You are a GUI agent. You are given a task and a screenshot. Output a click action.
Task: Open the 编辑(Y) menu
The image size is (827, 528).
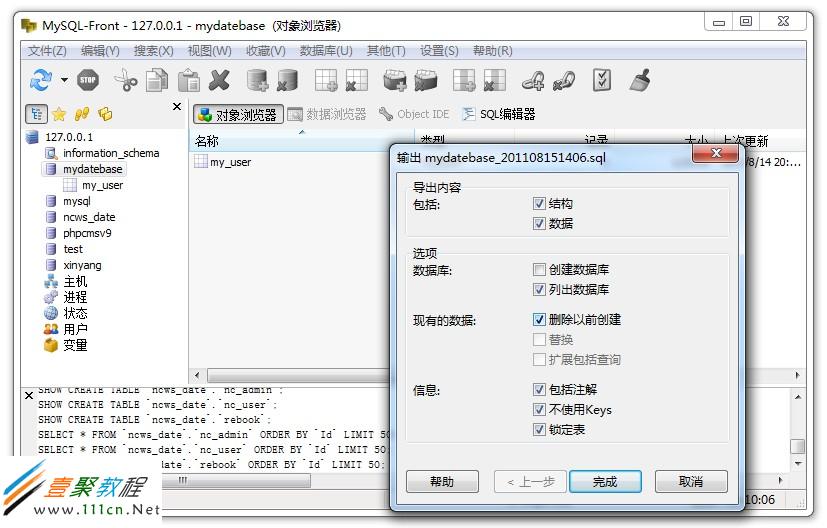(100, 51)
